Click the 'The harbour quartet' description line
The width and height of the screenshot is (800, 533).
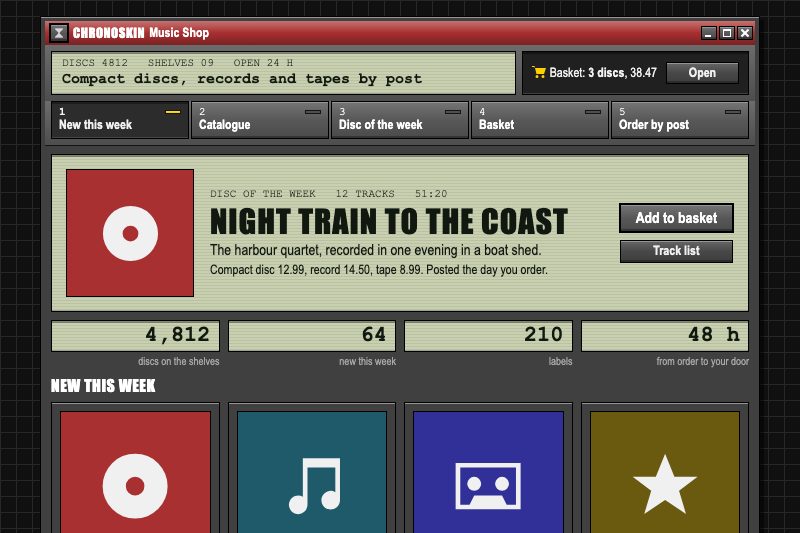[376, 250]
